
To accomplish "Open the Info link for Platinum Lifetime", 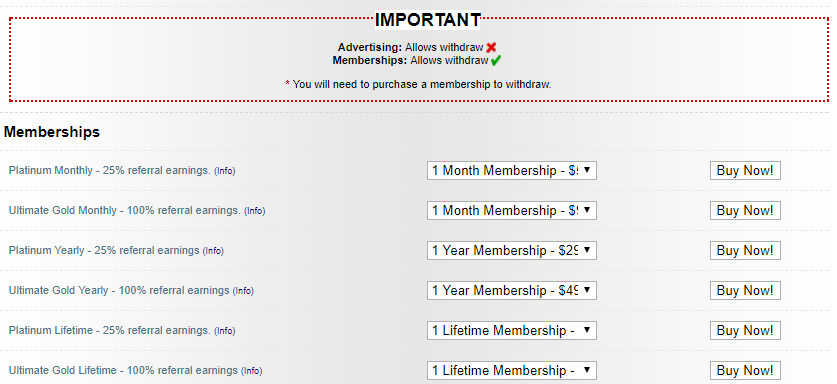I will pos(225,331).
